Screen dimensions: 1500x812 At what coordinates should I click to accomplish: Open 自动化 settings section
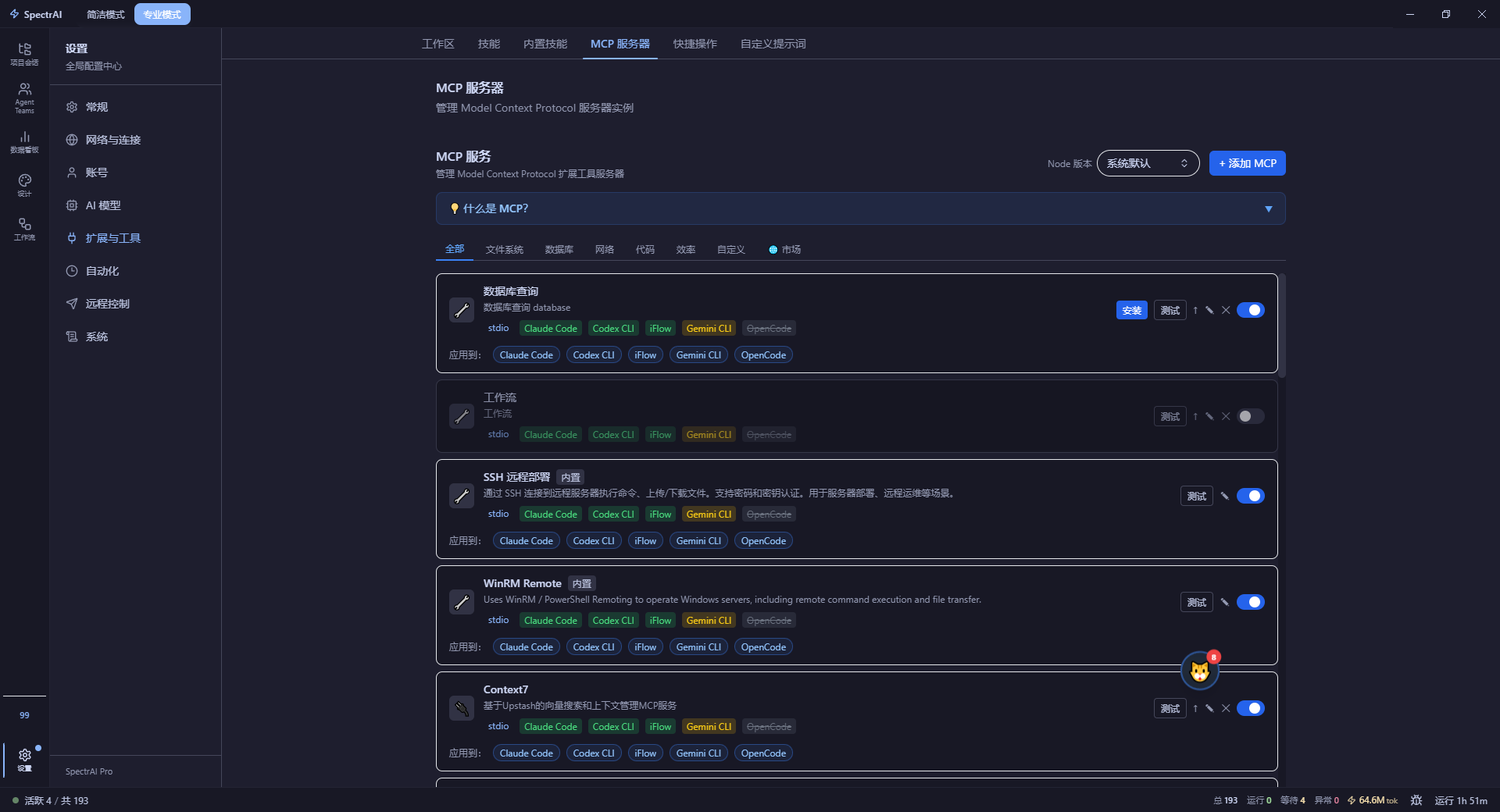[x=135, y=271]
